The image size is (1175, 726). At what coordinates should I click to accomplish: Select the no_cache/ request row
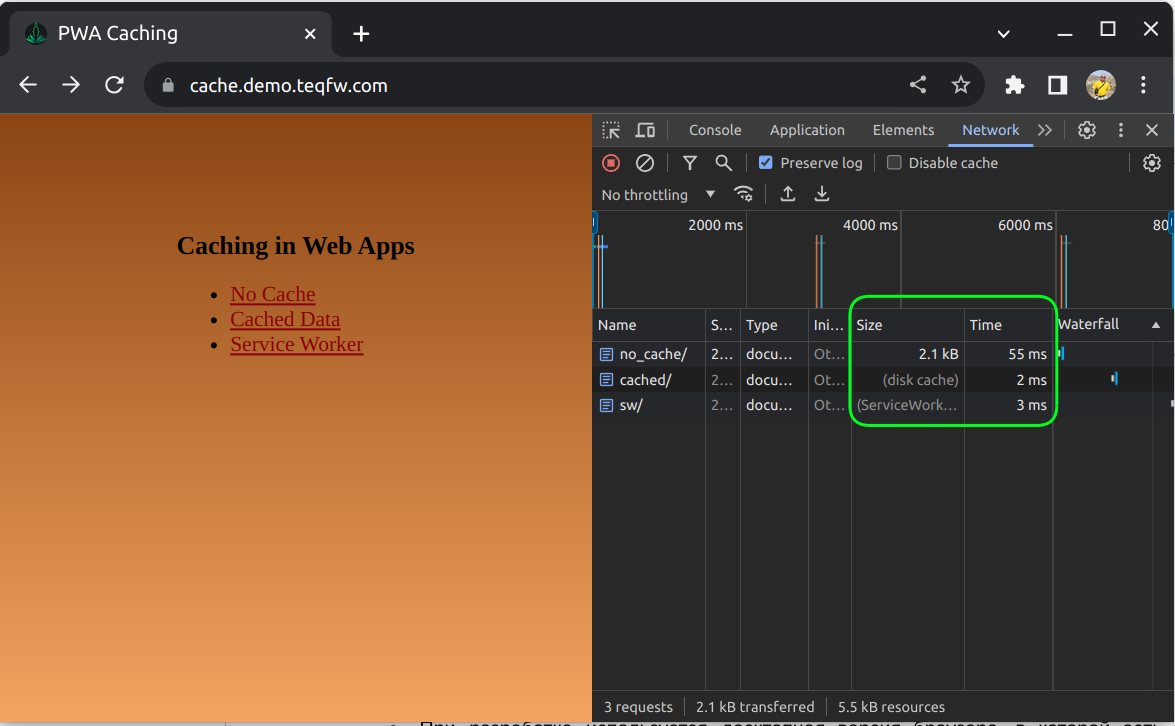[x=652, y=354]
